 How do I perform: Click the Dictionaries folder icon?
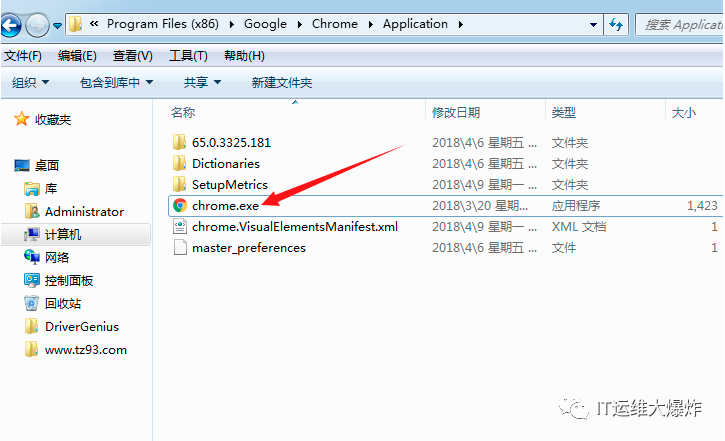tap(179, 163)
